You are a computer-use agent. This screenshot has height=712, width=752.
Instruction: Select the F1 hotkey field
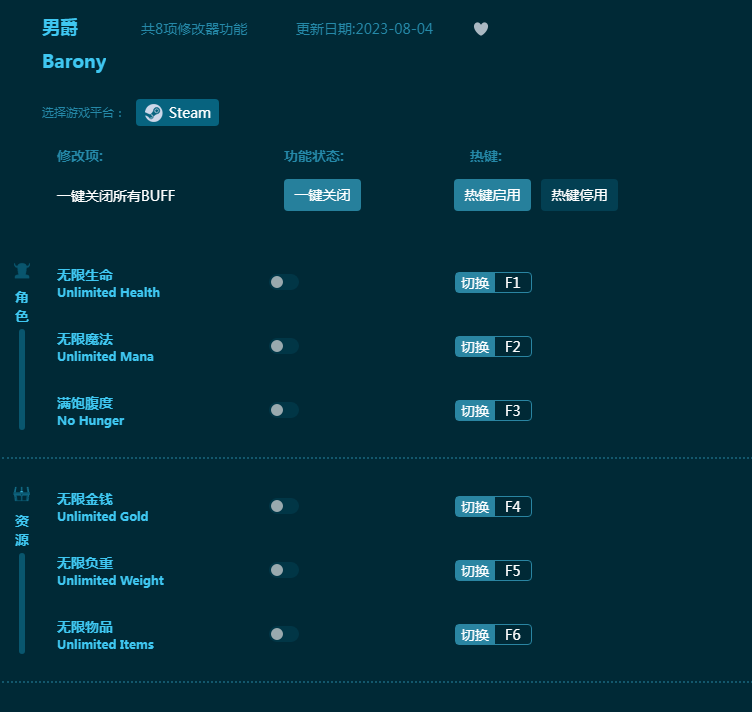(x=512, y=283)
